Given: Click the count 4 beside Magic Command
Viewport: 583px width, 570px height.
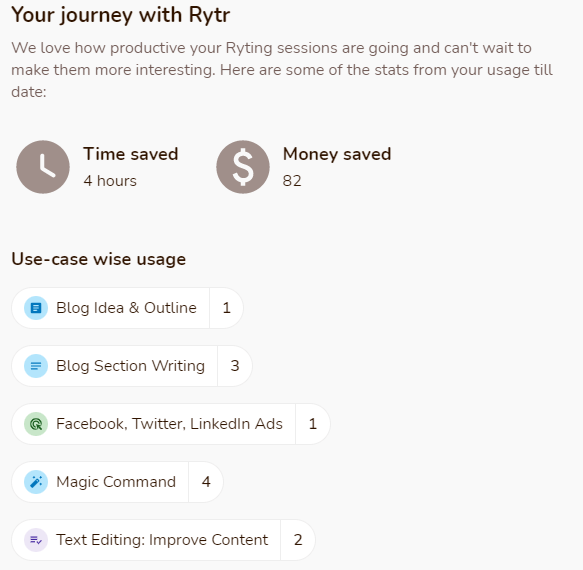Looking at the screenshot, I should coord(206,482).
